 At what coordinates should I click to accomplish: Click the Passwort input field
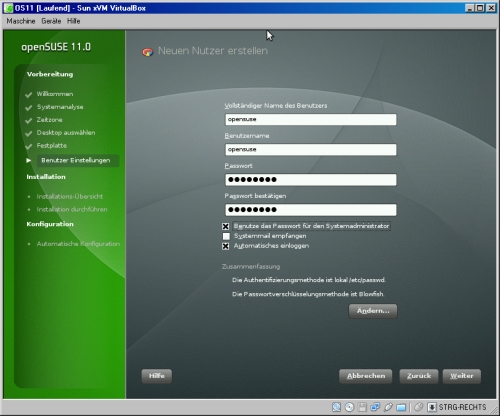(x=311, y=180)
